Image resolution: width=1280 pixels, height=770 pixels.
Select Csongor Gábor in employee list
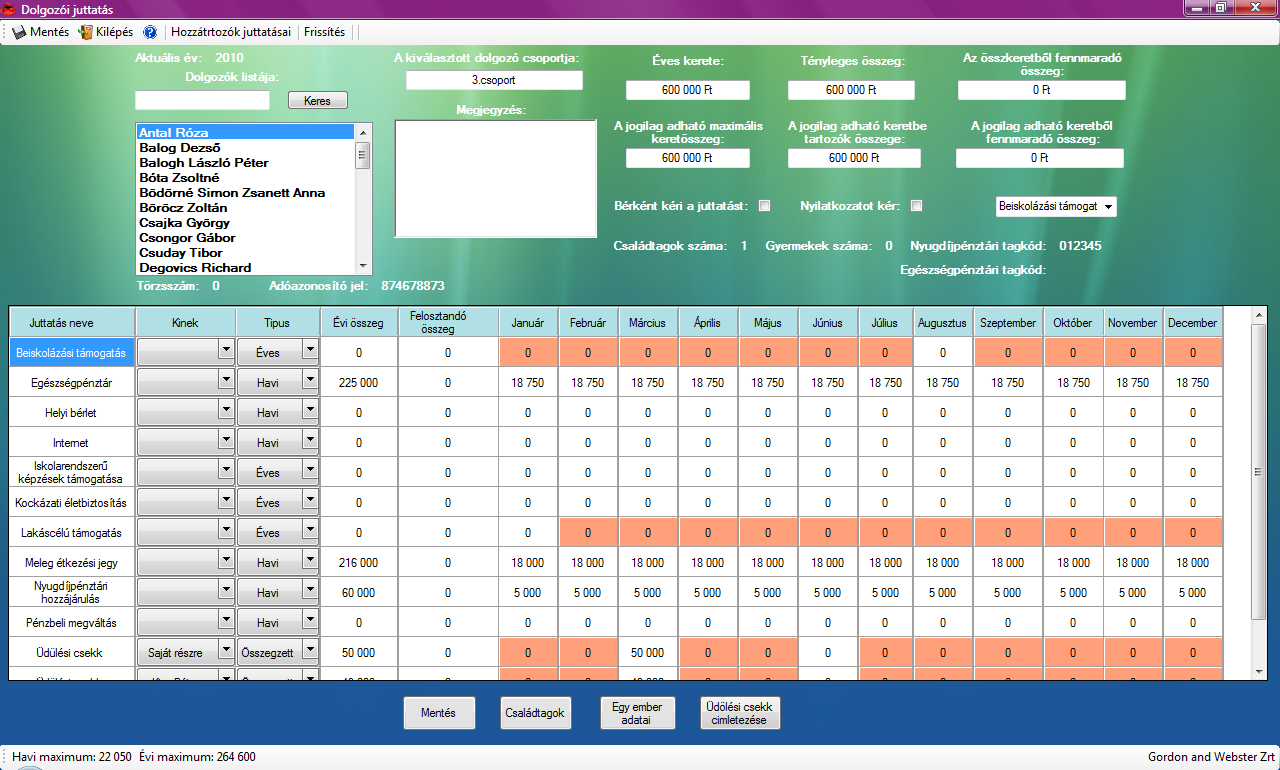click(x=245, y=237)
